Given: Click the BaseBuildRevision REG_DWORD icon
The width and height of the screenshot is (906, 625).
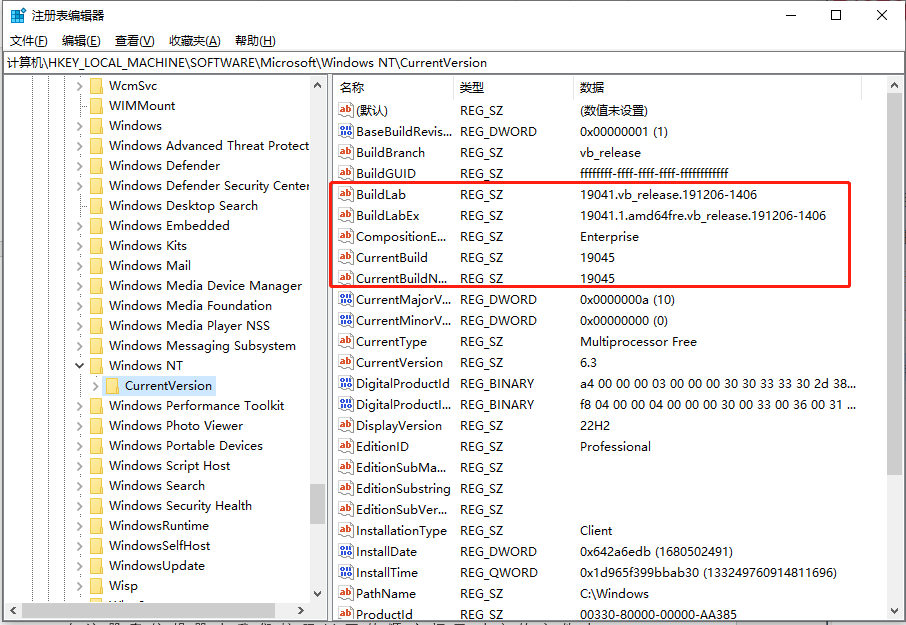Looking at the screenshot, I should [345, 131].
